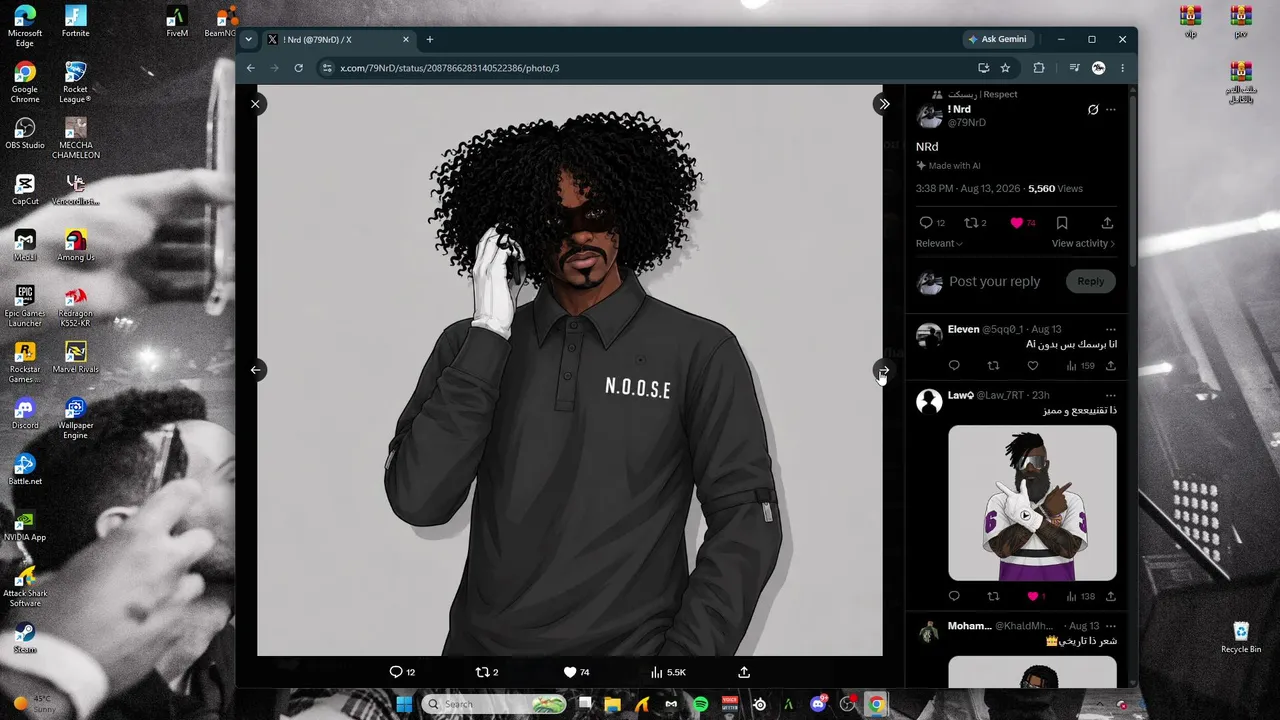Screen dimensions: 1280x720
Task: Click the Made with AI label
Action: 948,166
